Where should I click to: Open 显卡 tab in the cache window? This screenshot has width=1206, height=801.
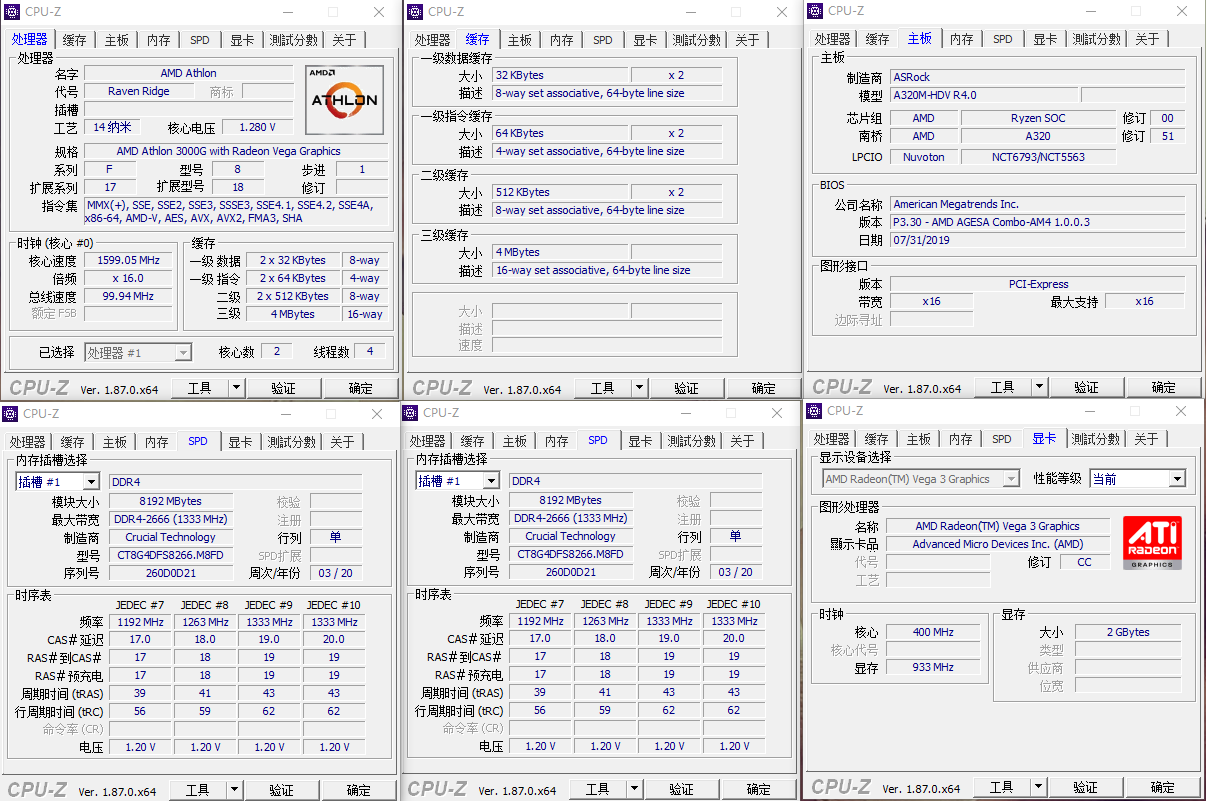tap(645, 40)
